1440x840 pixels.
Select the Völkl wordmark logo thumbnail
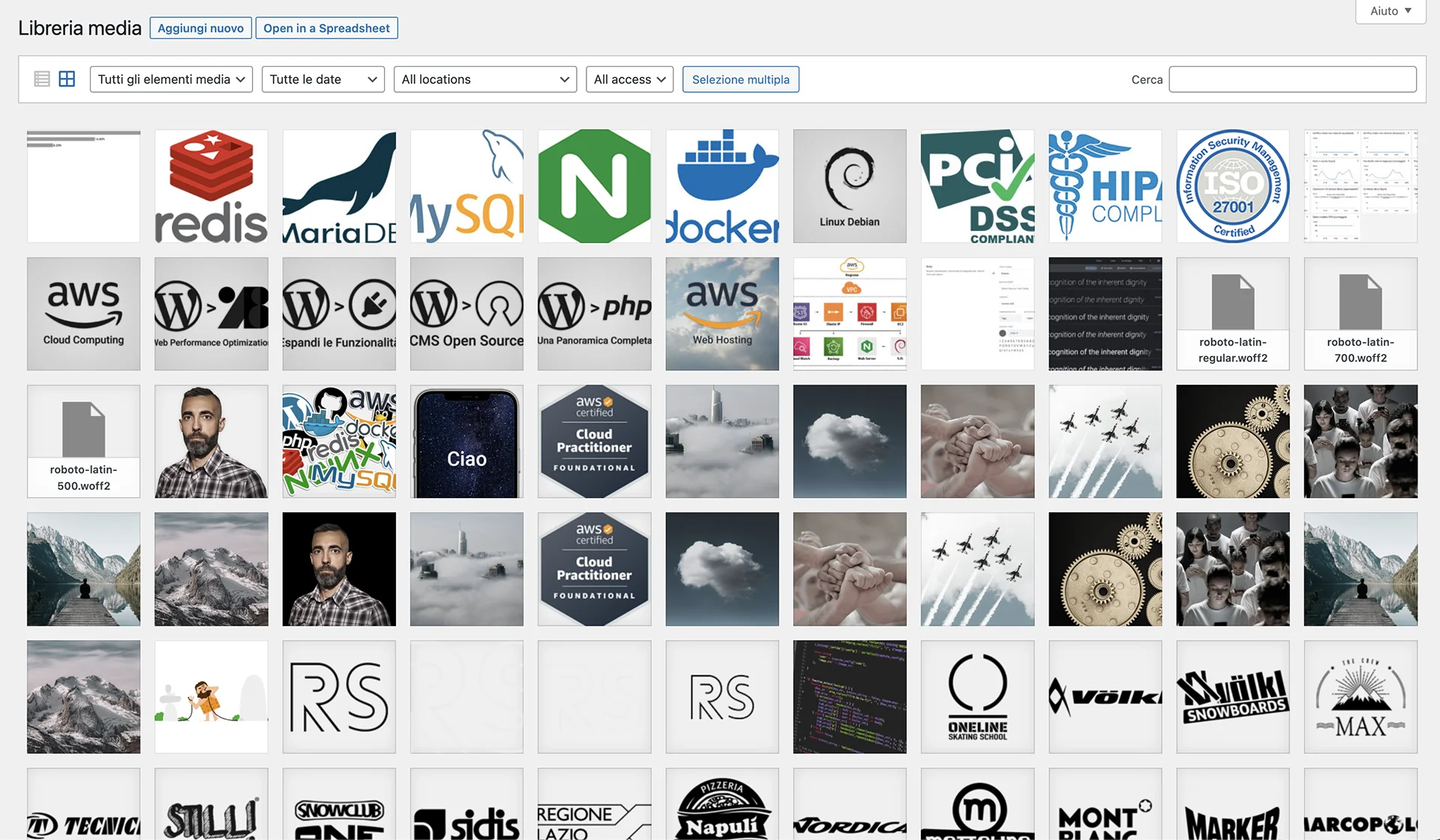1105,697
